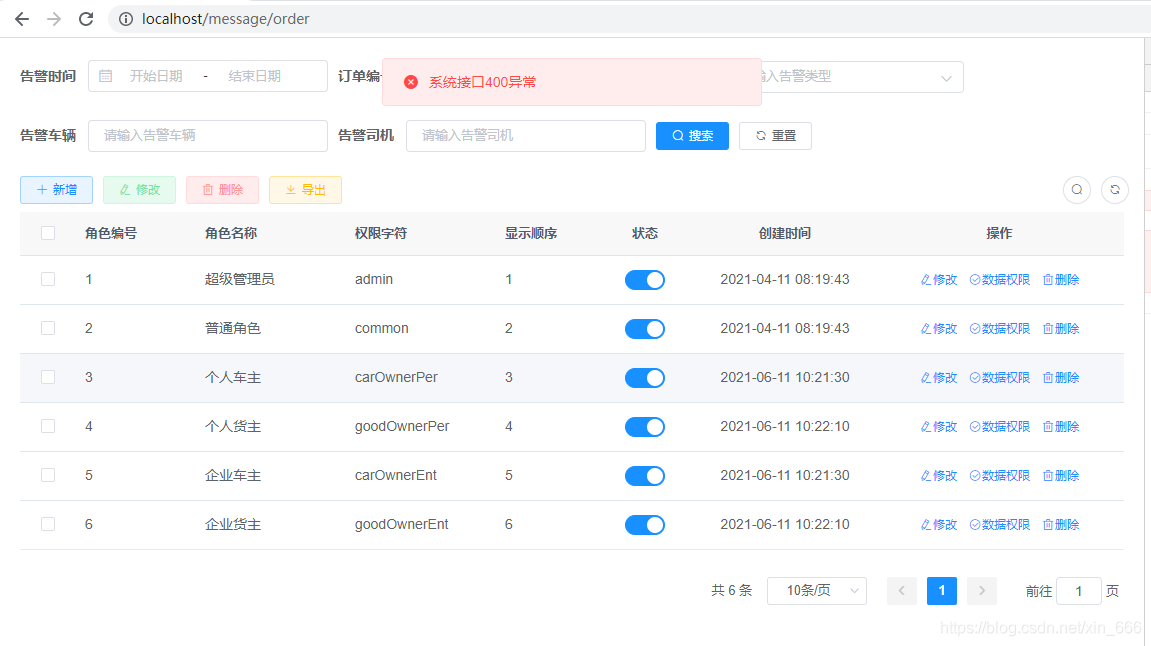Click the calendar icon in 告警时间 field
The image size is (1151, 646).
(x=105, y=75)
